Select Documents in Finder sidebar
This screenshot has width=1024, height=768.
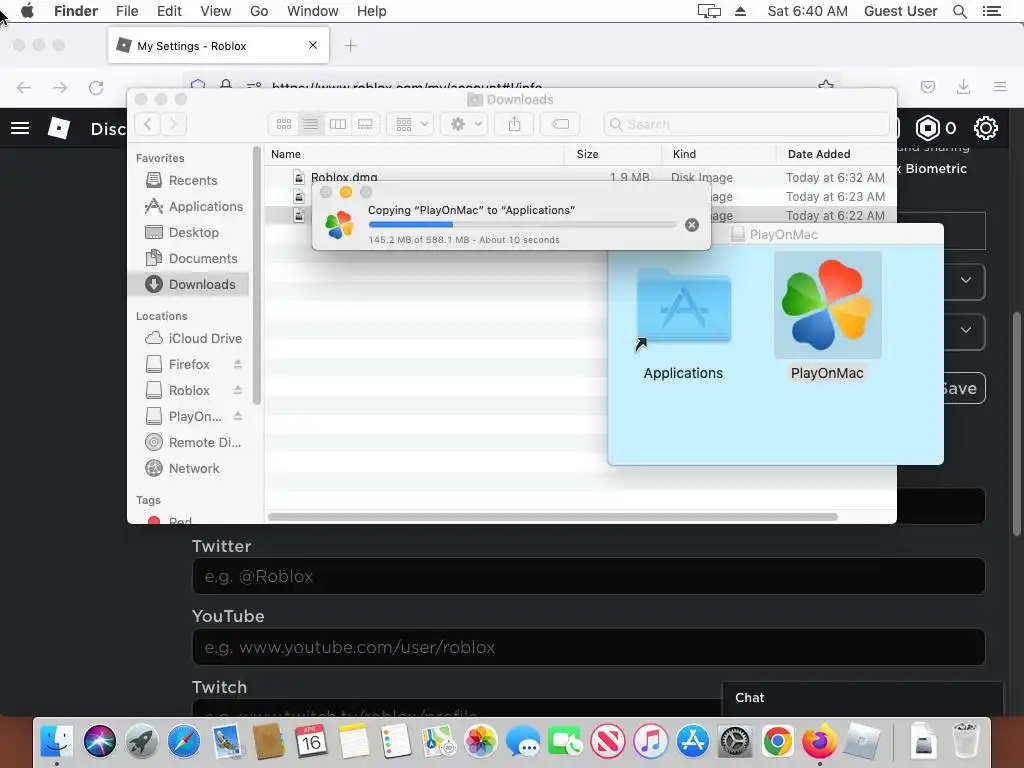click(191, 259)
